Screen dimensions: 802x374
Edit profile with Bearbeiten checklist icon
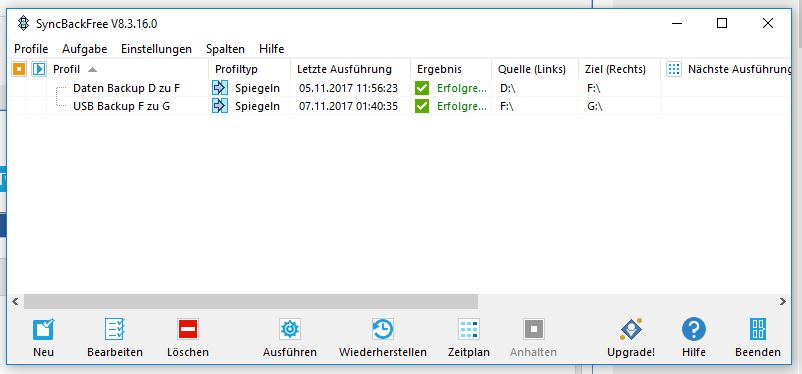coord(115,329)
